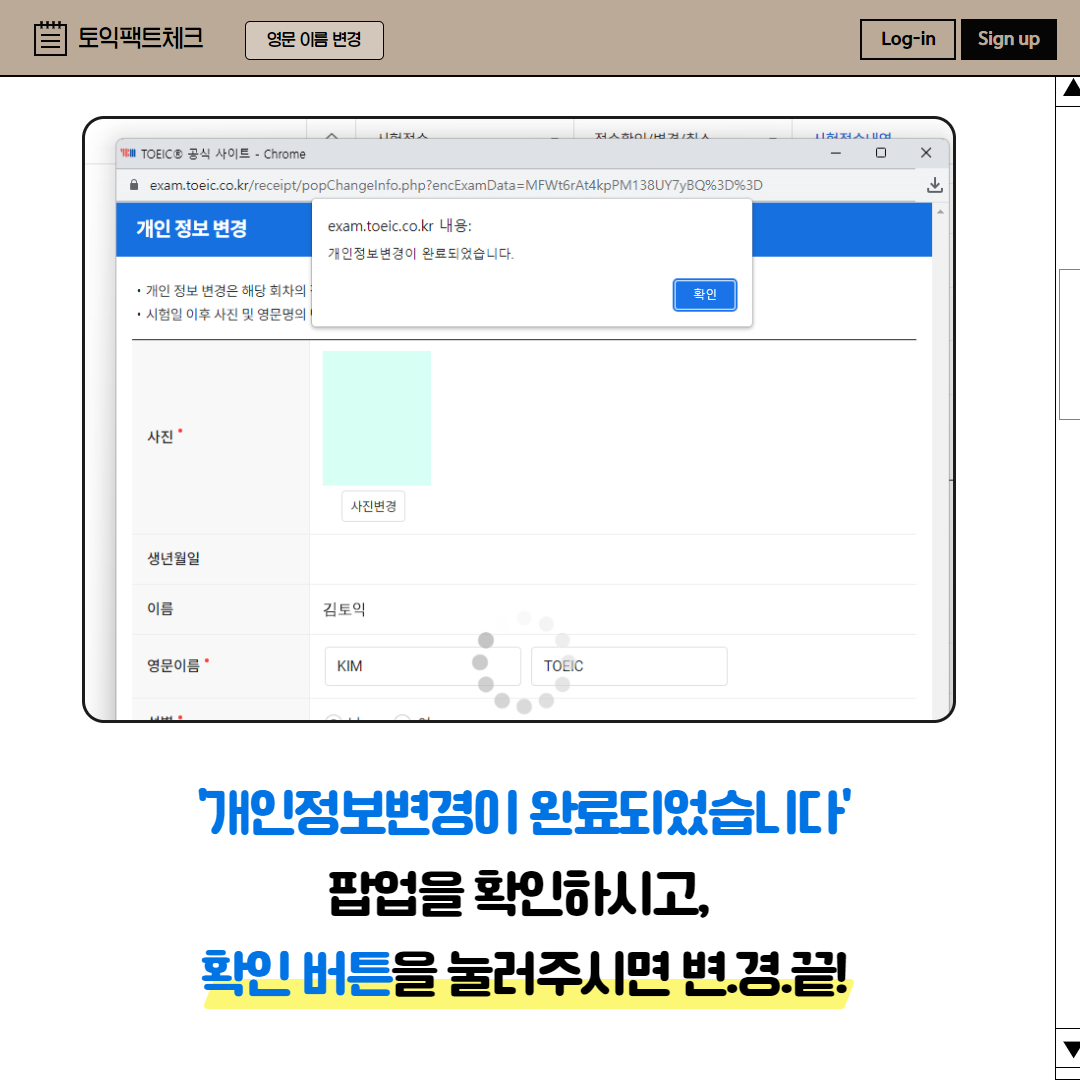Viewport: 1080px width, 1080px height.
Task: Click the 개인 정보 변경 header text
Action: coord(191,229)
